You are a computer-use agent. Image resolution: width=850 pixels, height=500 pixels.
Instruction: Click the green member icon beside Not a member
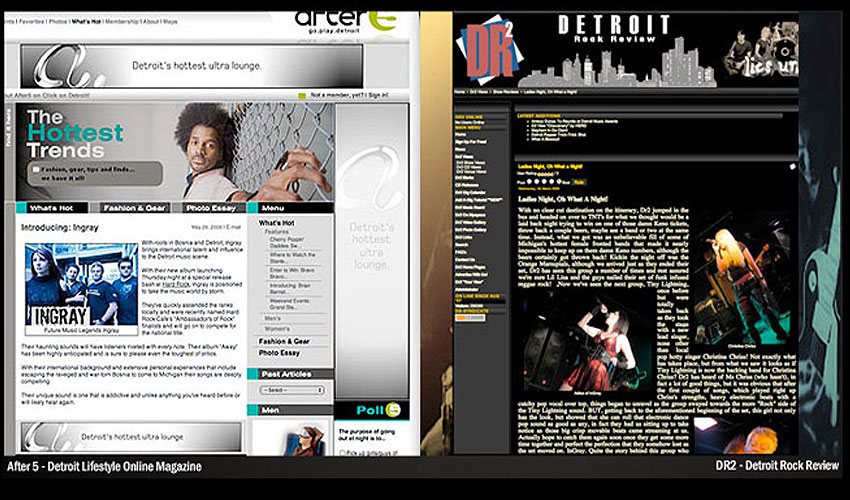pos(302,95)
